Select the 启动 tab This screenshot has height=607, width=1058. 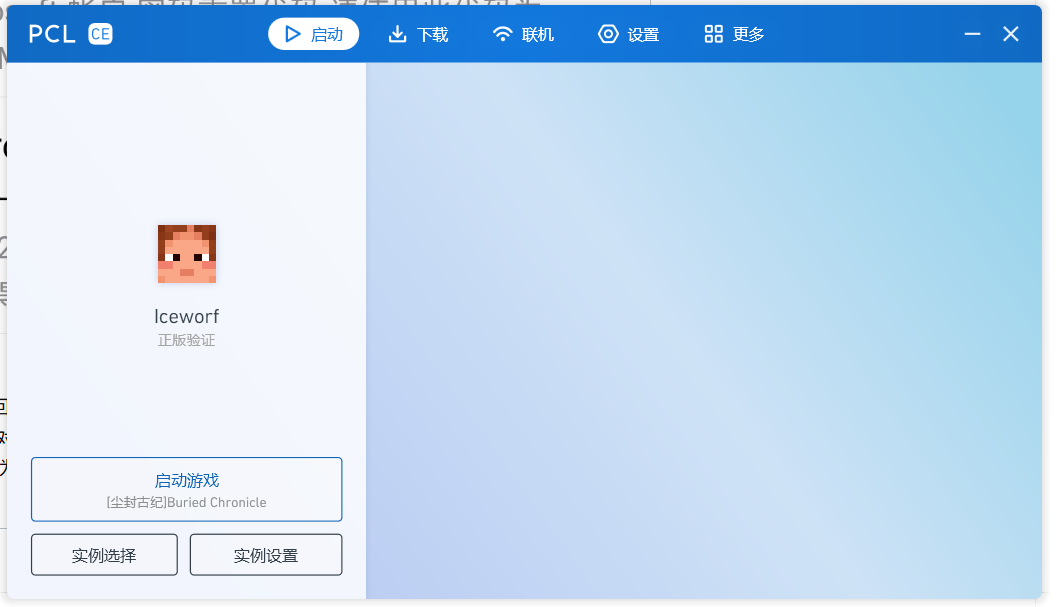(x=313, y=33)
